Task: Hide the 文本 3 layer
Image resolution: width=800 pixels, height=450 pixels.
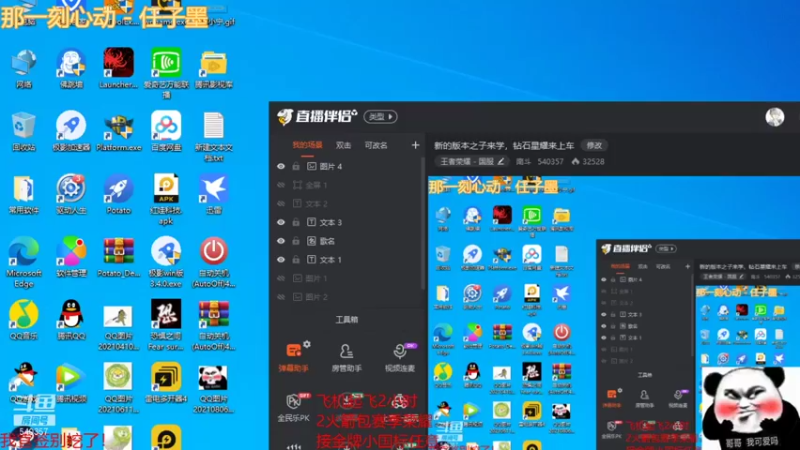Action: click(x=281, y=222)
